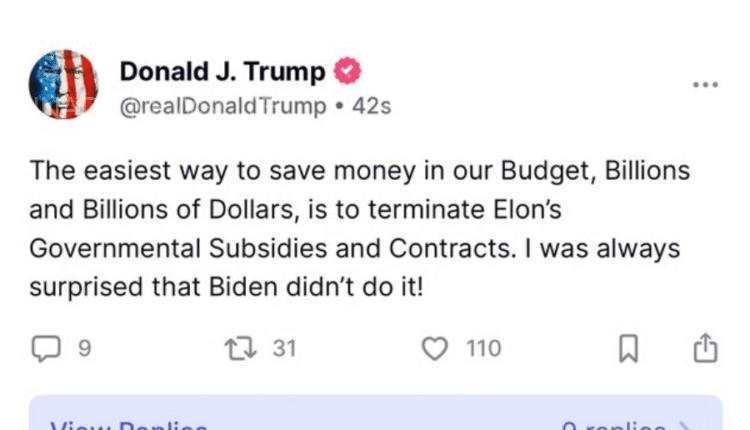This screenshot has width=750, height=430.
Task: Click the like count of 110
Action: point(484,348)
